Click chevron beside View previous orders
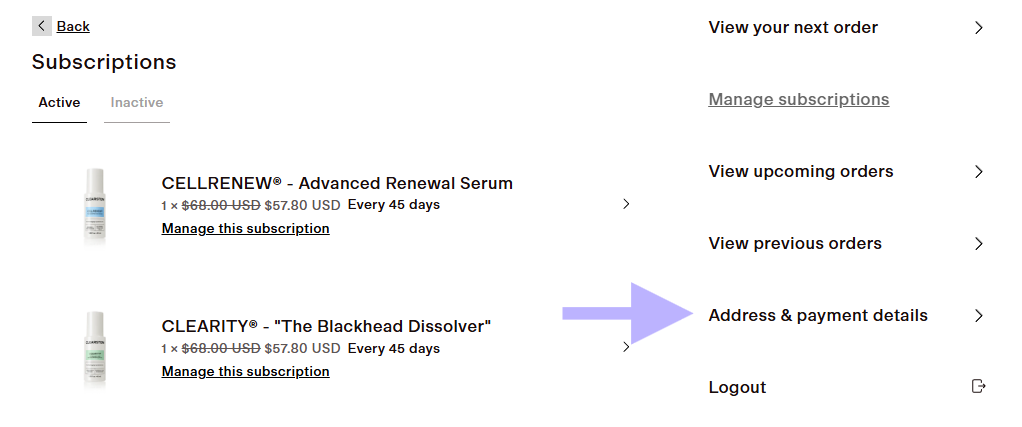 [979, 244]
